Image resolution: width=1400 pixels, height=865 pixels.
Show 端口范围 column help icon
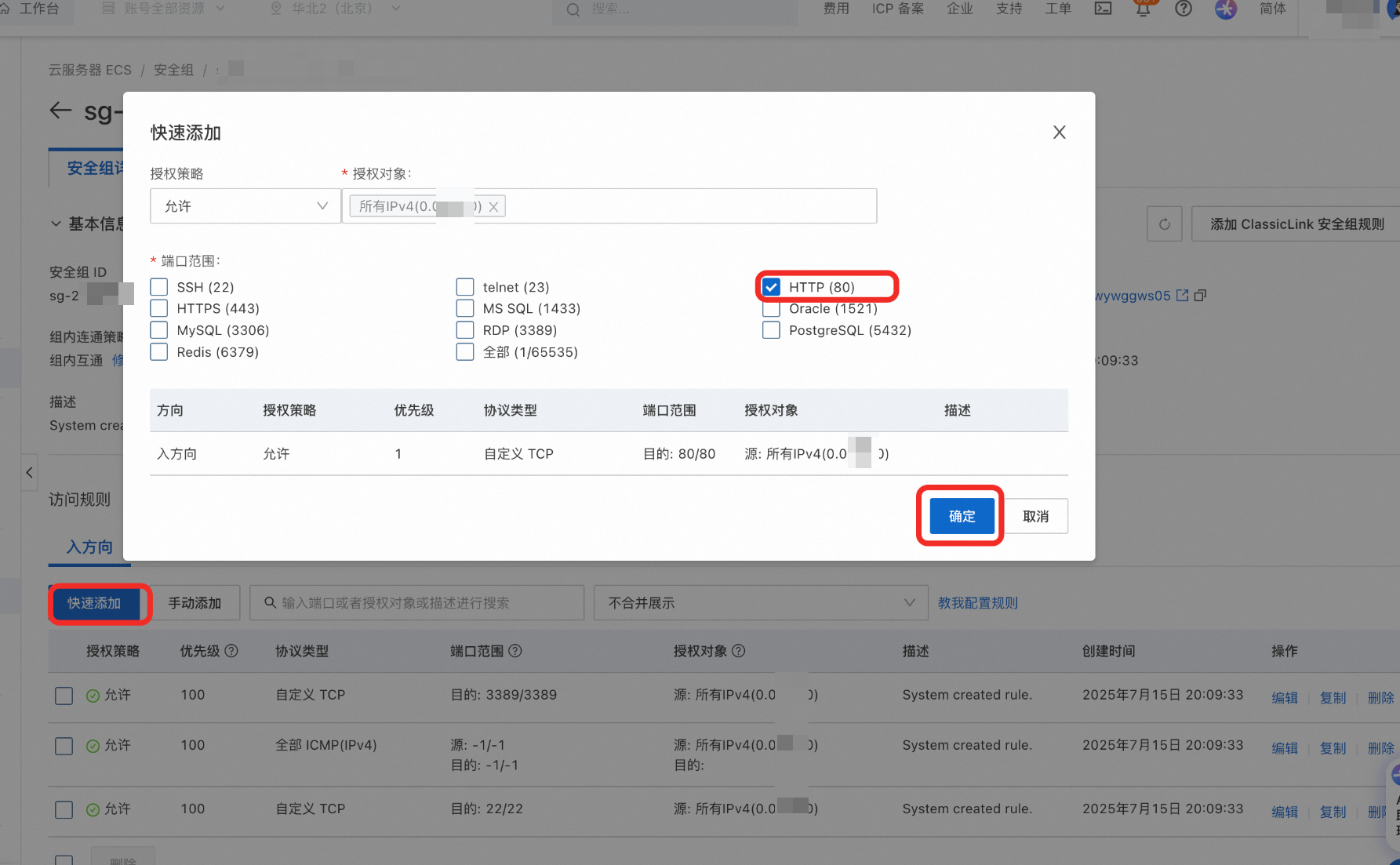point(515,651)
